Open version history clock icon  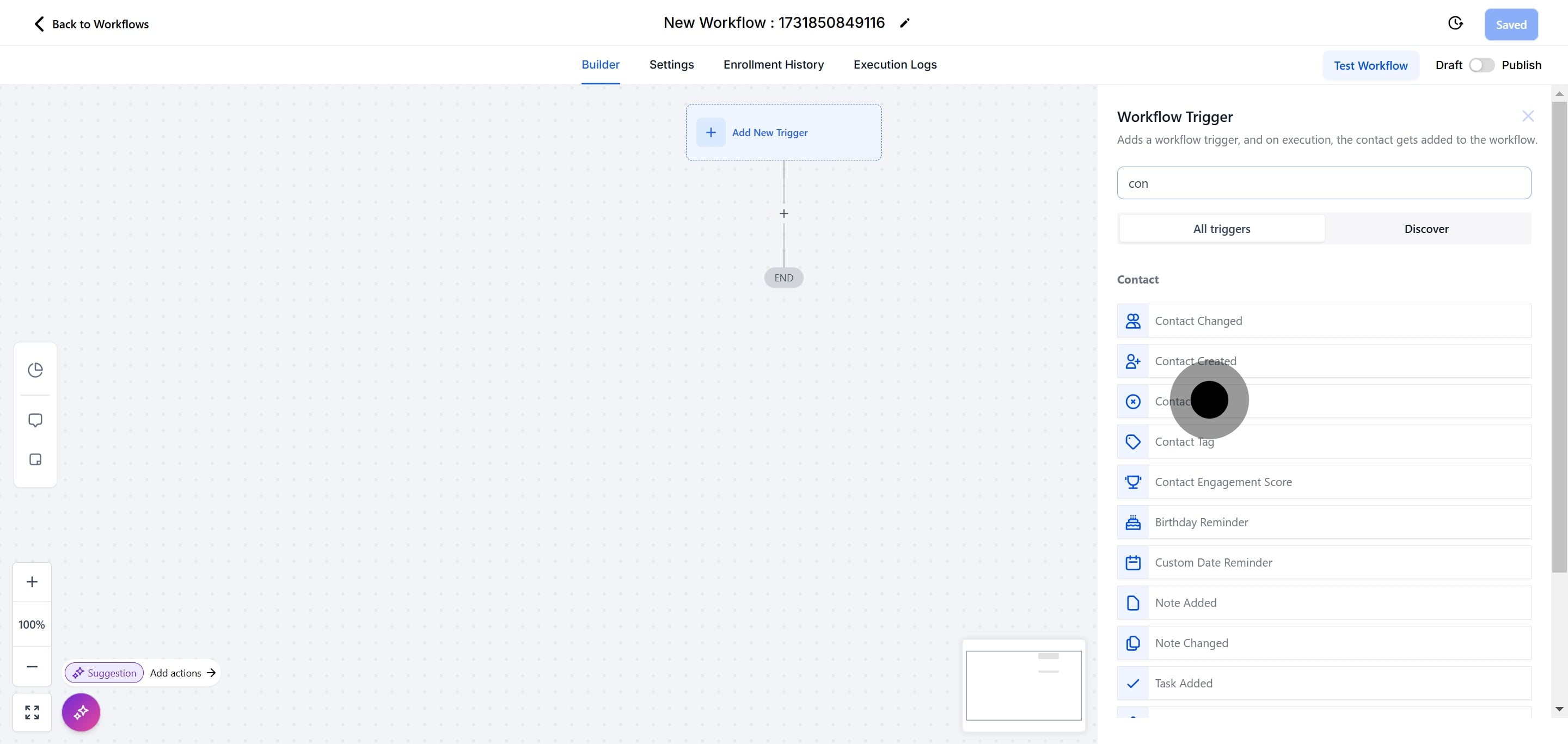pos(1455,23)
